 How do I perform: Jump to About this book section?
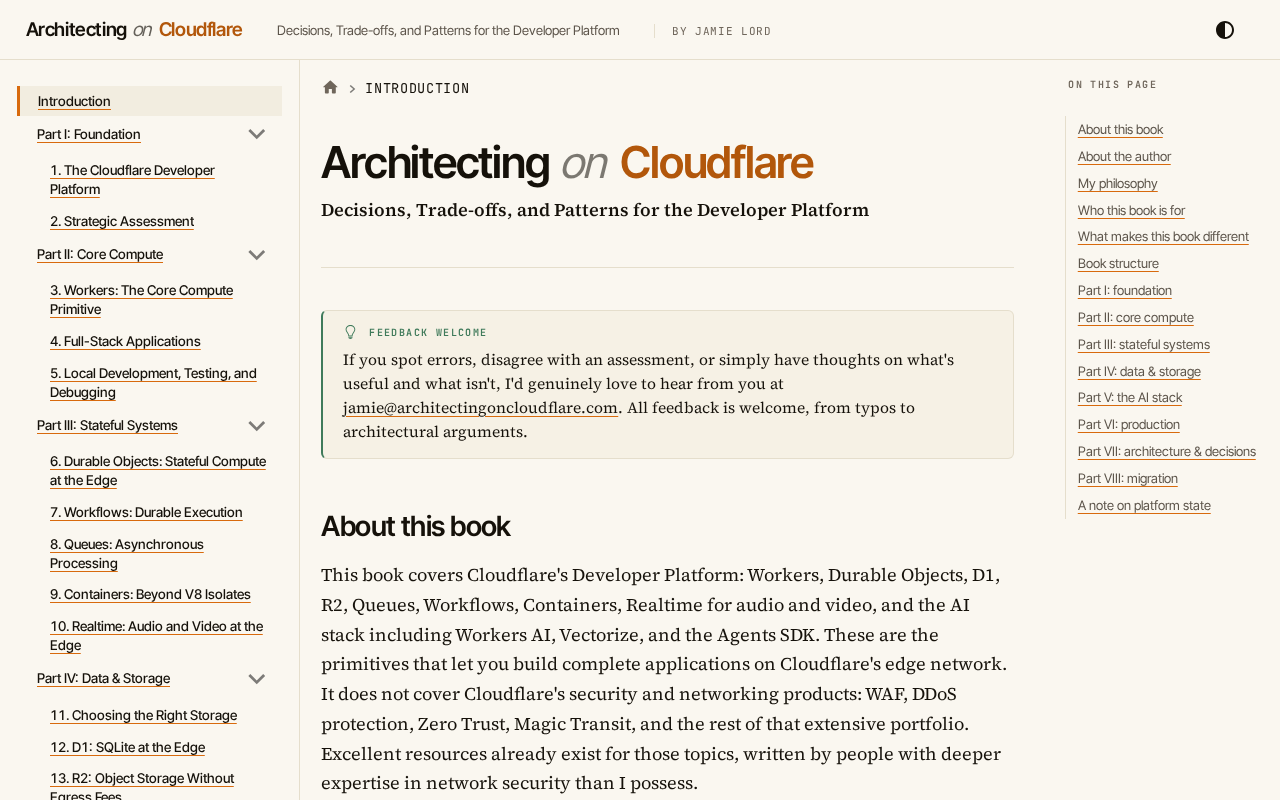(x=1120, y=129)
